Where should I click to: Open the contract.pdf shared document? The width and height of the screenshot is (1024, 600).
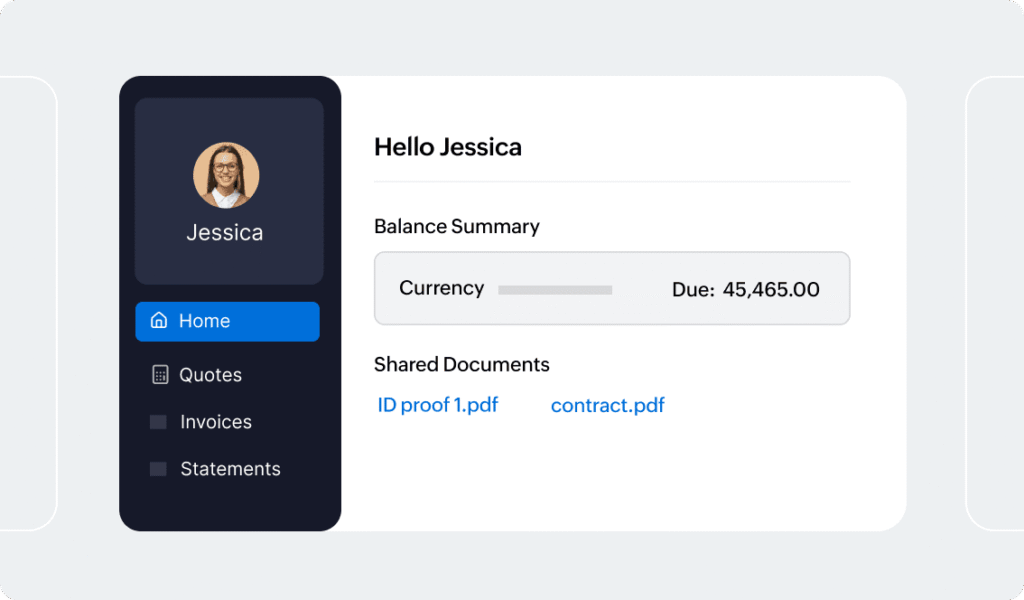pos(607,405)
